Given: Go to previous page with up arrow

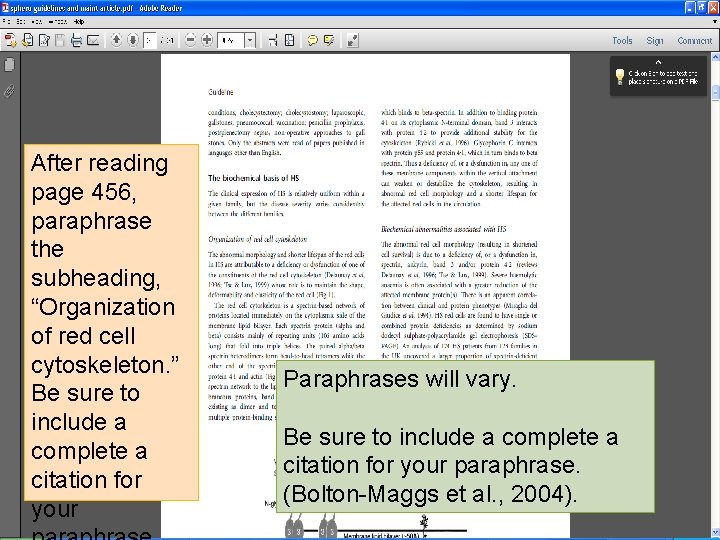Looking at the screenshot, I should click(116, 40).
